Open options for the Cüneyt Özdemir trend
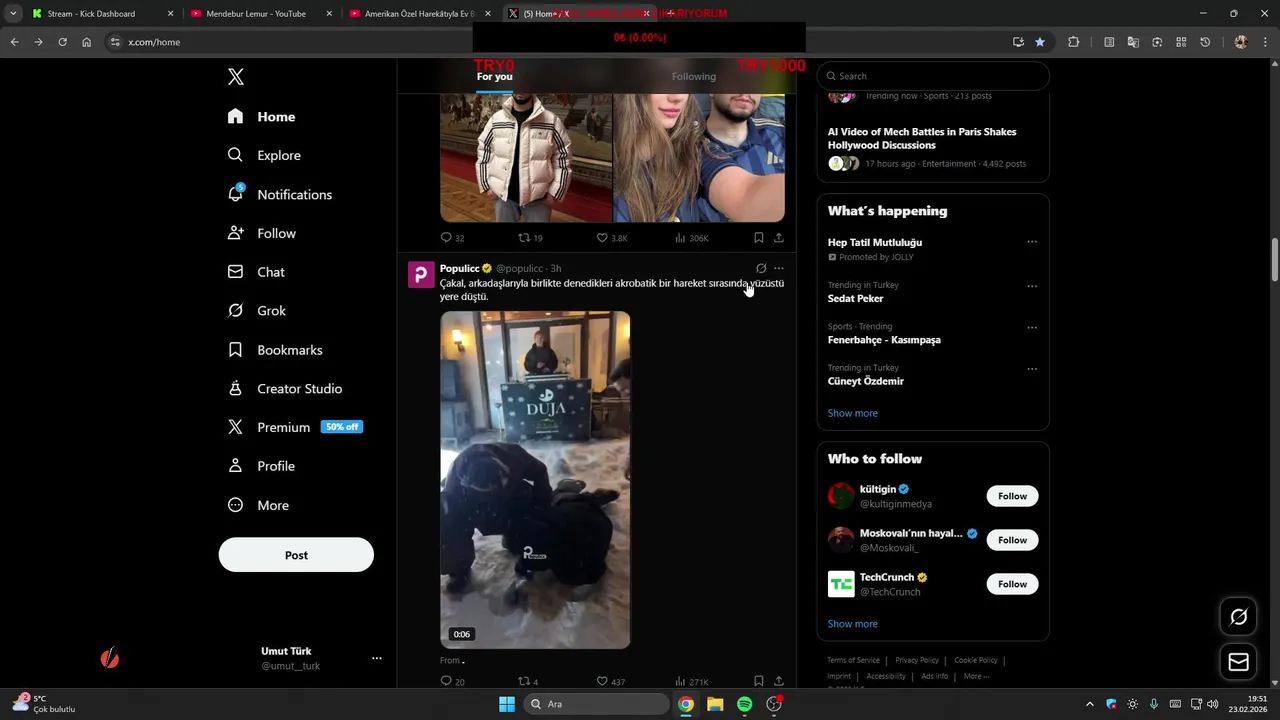1280x720 pixels. pos(1032,368)
